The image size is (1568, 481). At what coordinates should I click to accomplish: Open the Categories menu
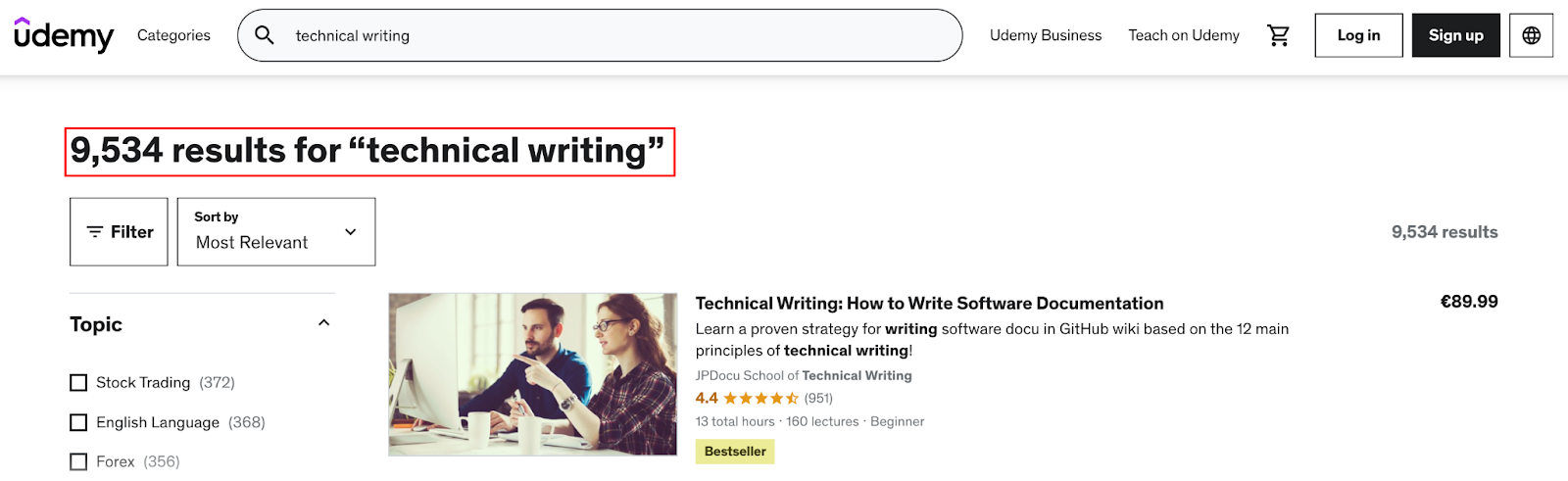pos(173,35)
